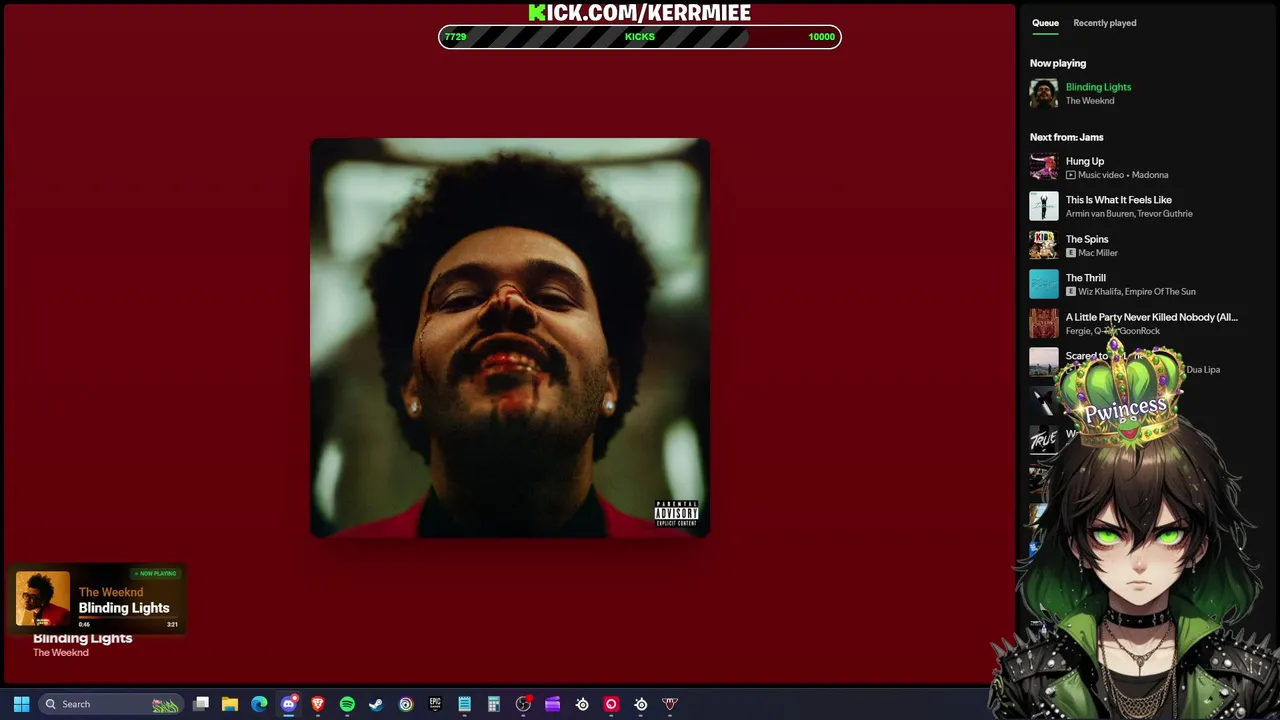
Task: Switch to the Recently played tab
Action: coord(1105,23)
